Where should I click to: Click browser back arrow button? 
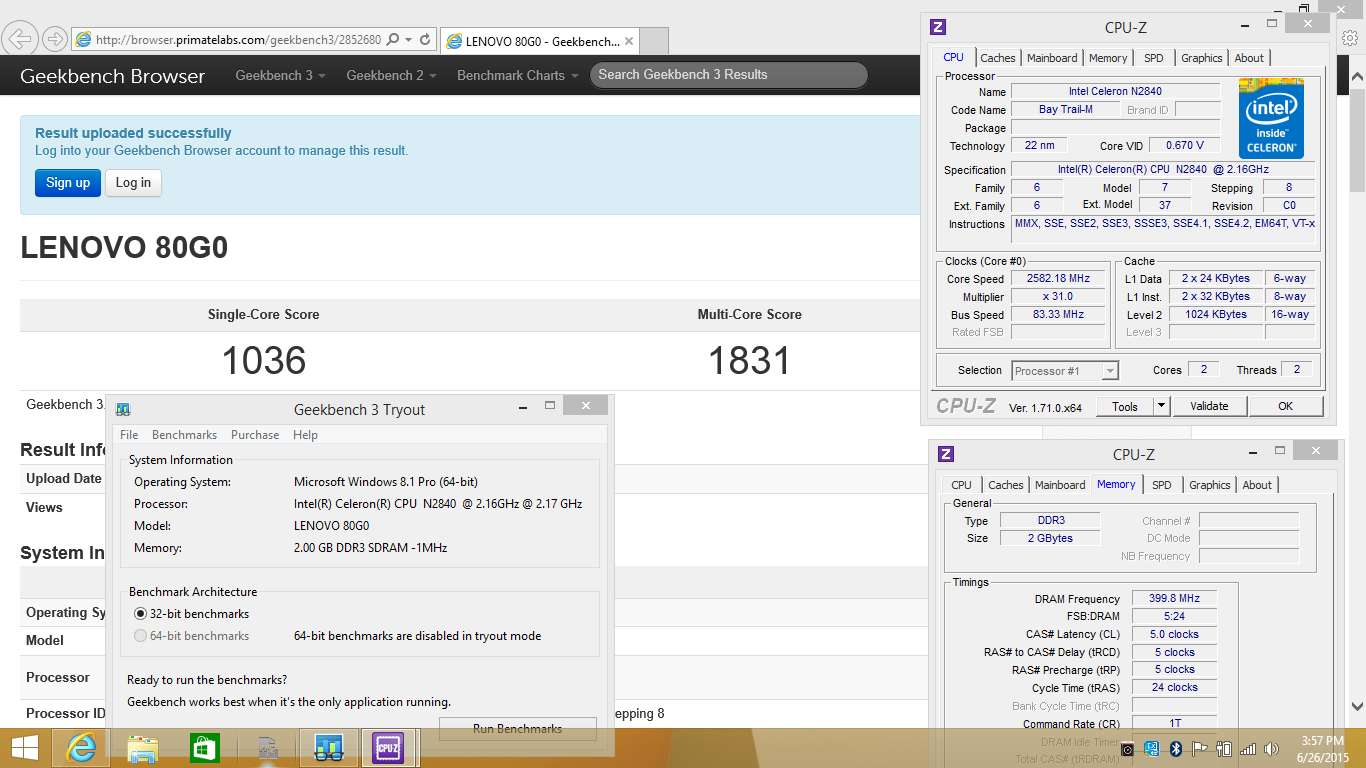click(x=20, y=39)
